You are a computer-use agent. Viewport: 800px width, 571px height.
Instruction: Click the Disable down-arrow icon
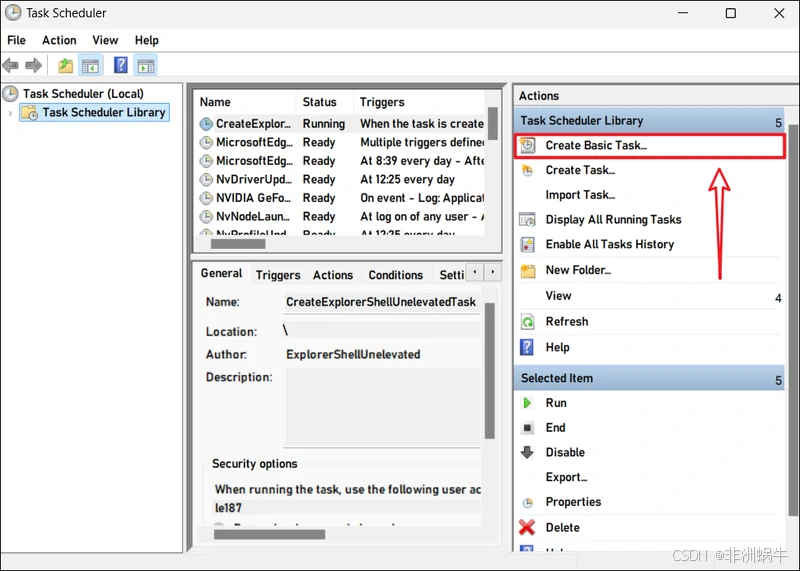pyautogui.click(x=527, y=452)
